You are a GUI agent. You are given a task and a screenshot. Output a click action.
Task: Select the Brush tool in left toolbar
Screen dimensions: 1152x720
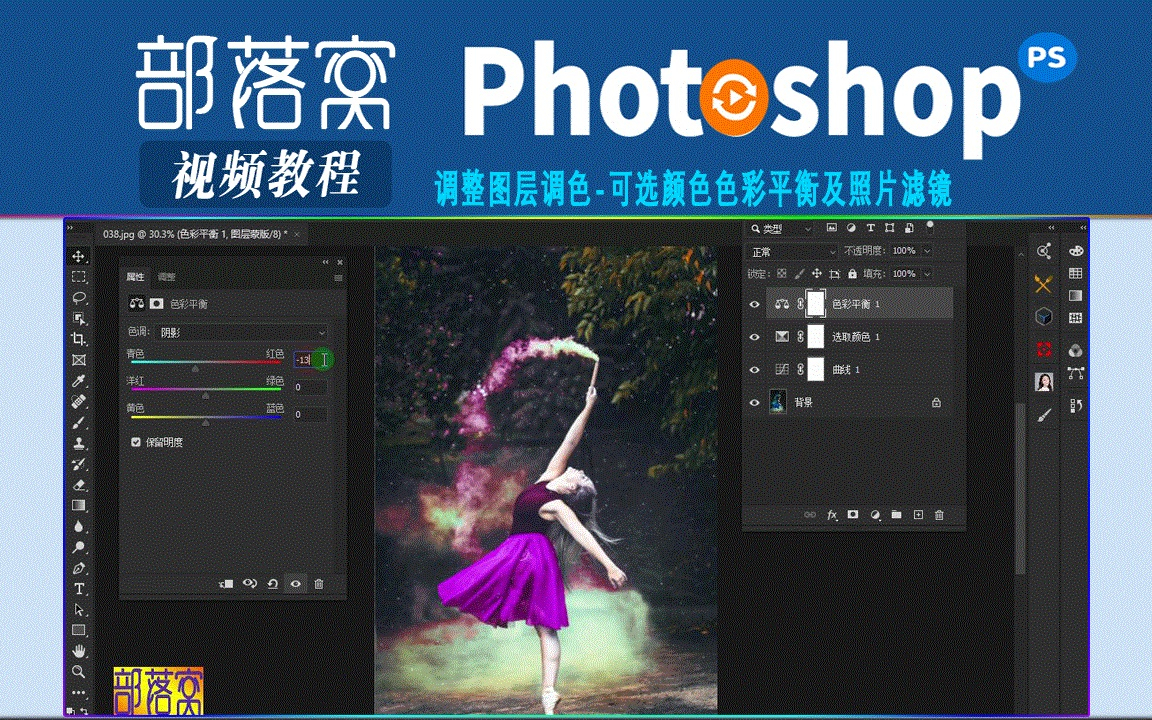(79, 422)
